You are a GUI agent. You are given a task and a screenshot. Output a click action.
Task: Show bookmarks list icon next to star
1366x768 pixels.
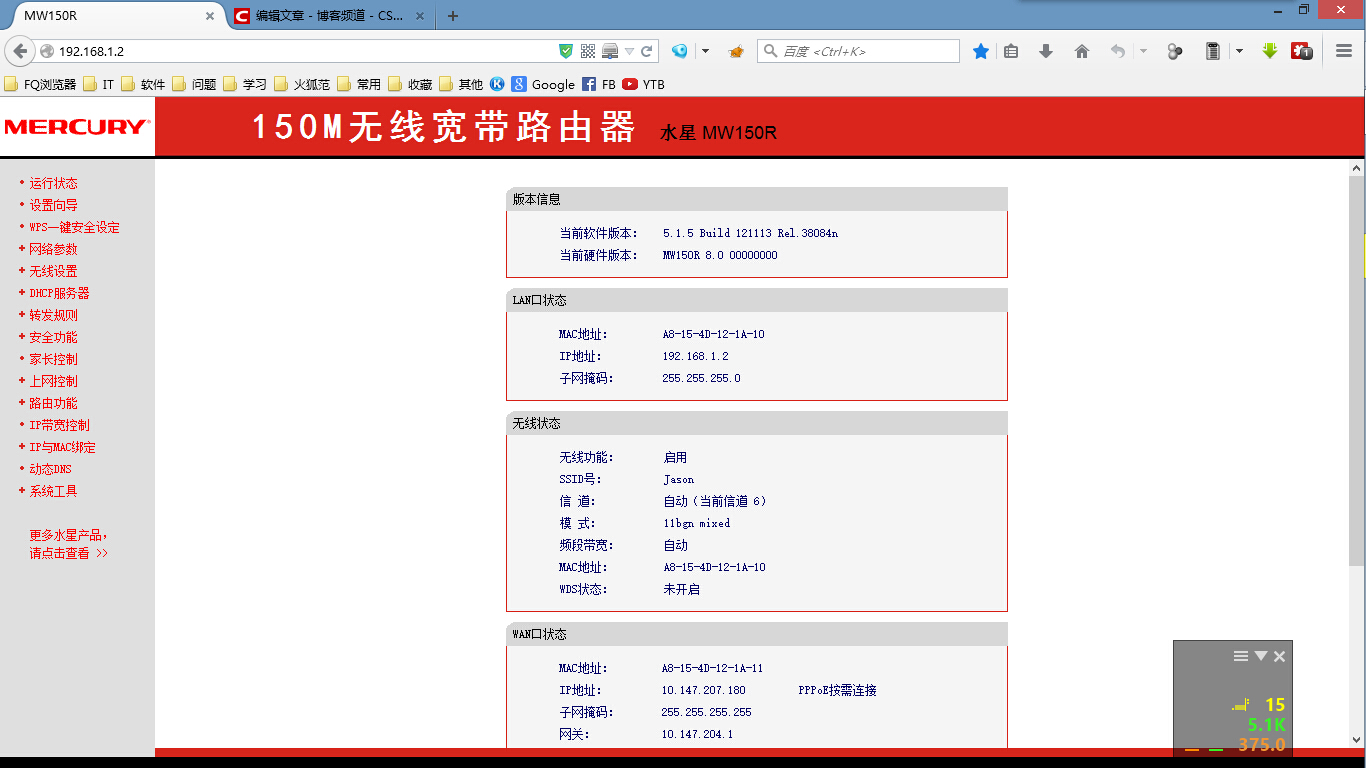click(1011, 51)
